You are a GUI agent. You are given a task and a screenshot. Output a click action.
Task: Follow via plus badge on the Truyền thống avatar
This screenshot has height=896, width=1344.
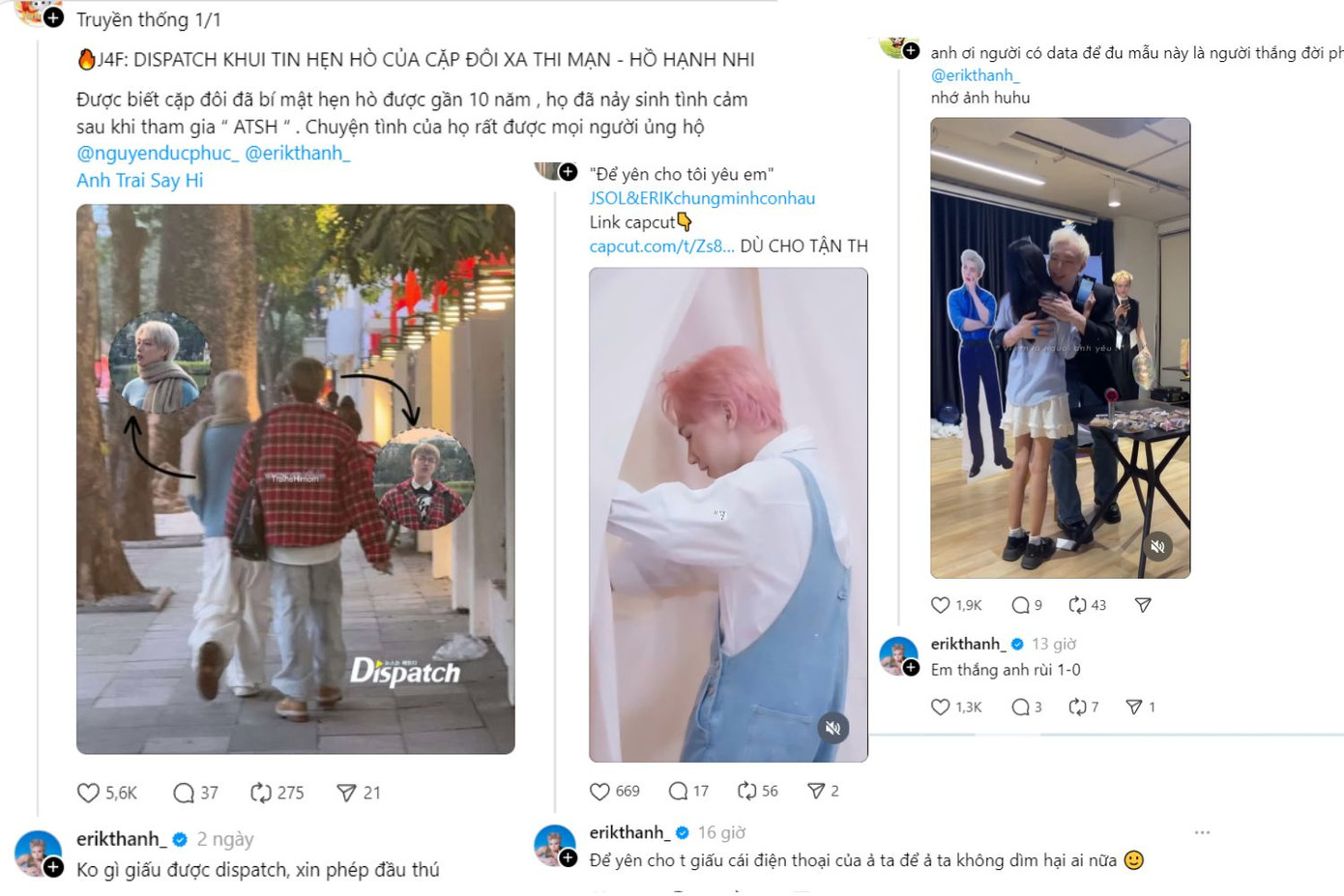[x=54, y=17]
